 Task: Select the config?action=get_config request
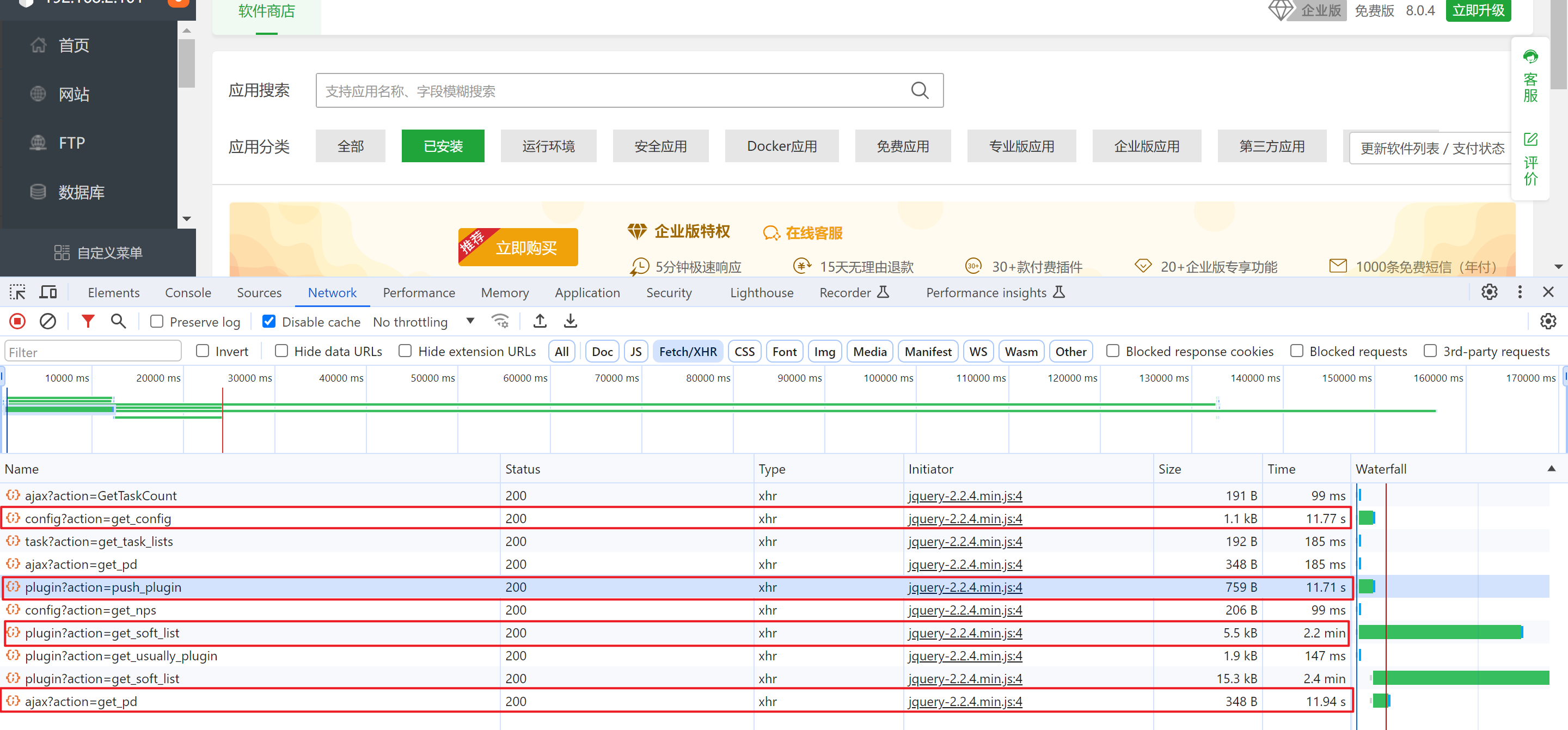(676, 518)
